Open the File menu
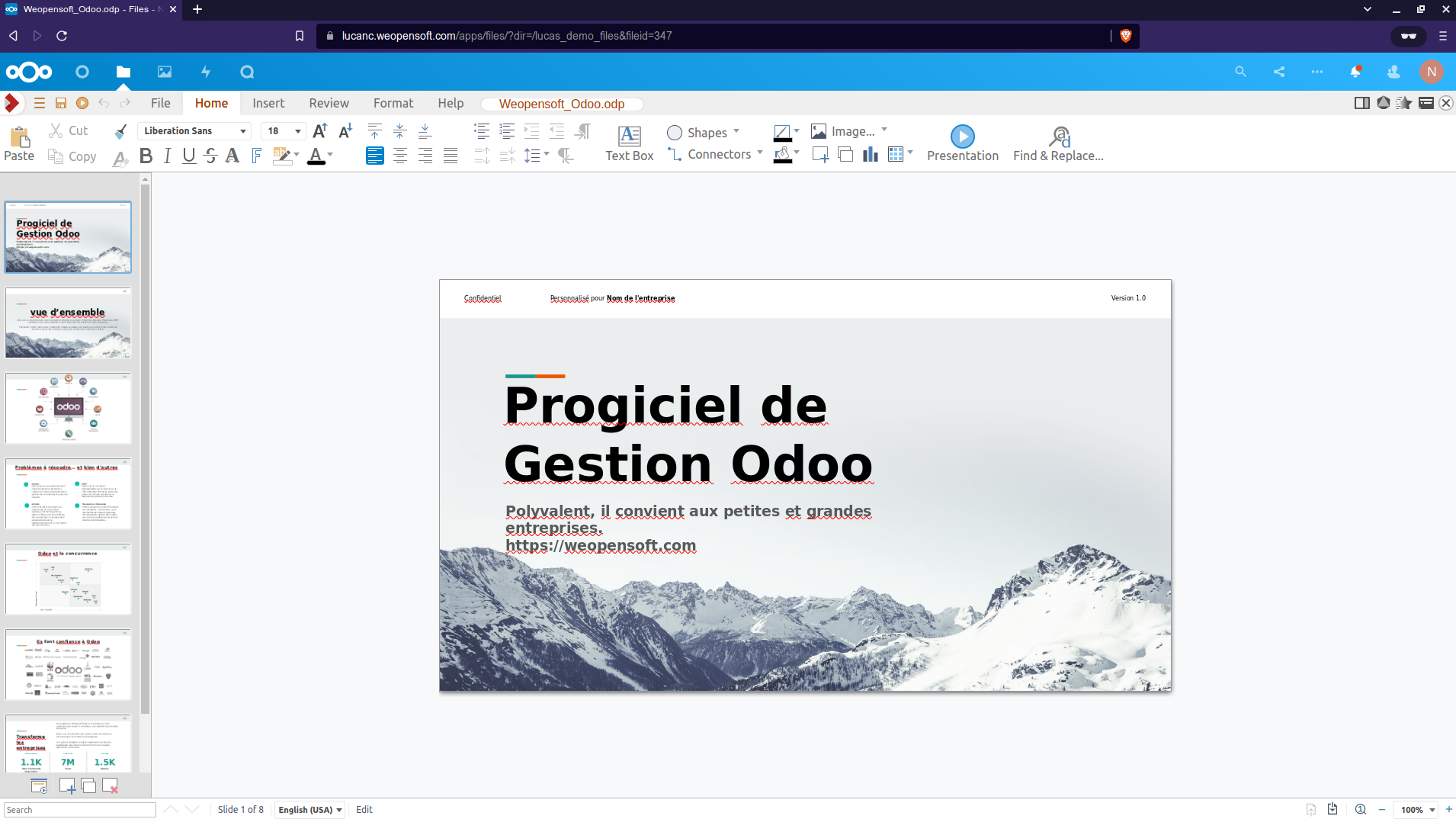This screenshot has width=1456, height=819. 161,103
